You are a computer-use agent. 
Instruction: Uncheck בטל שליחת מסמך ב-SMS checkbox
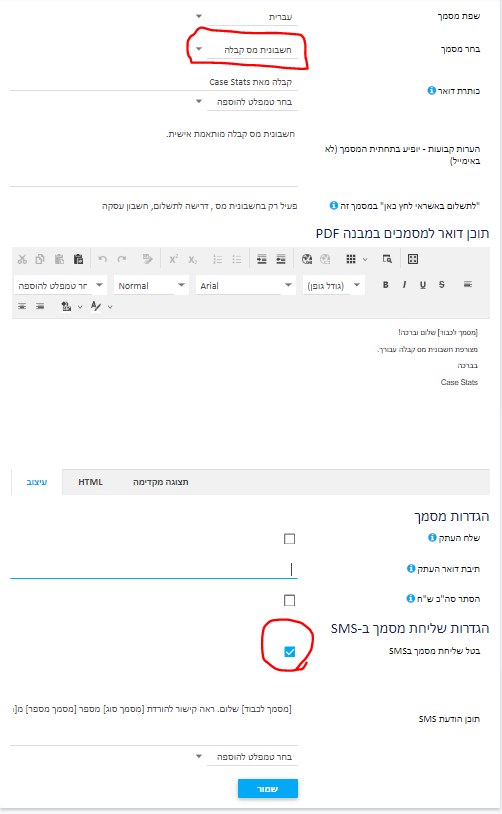[290, 652]
